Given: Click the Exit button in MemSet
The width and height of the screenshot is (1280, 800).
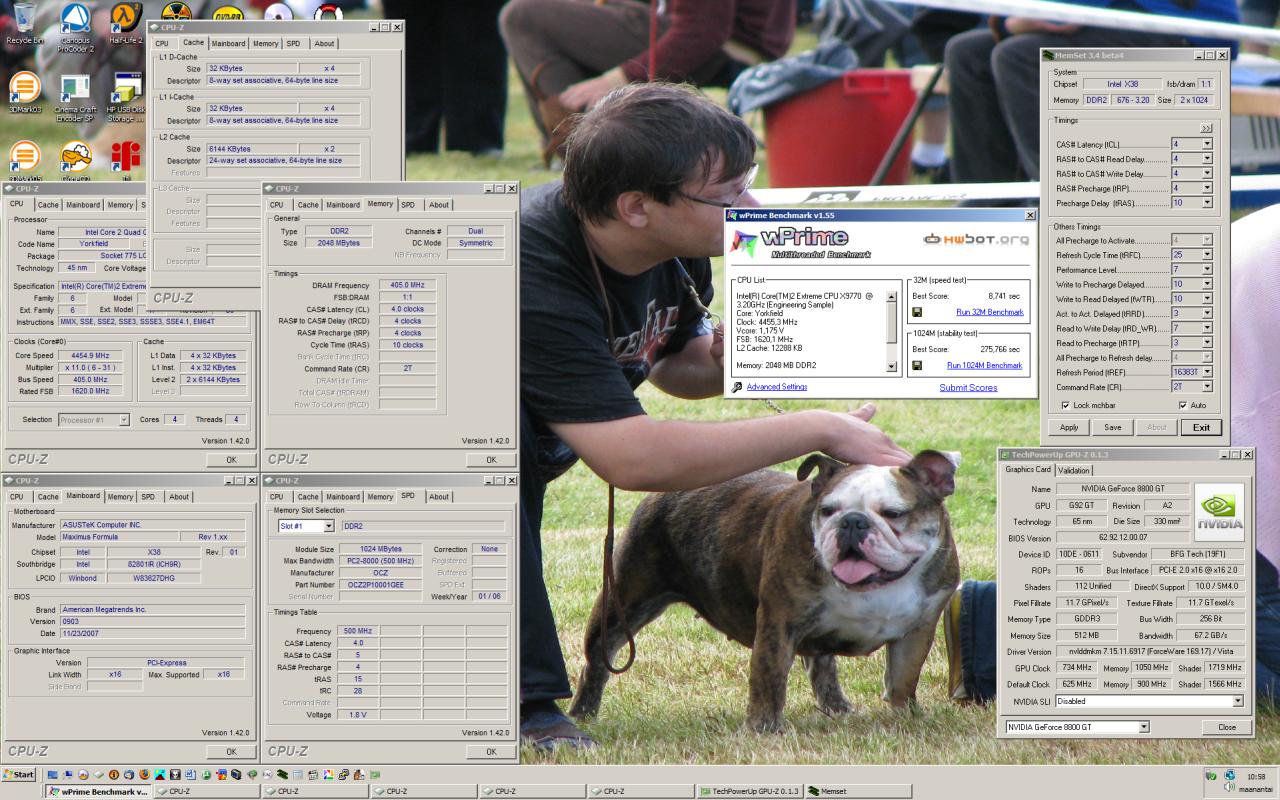Looking at the screenshot, I should tap(1201, 427).
